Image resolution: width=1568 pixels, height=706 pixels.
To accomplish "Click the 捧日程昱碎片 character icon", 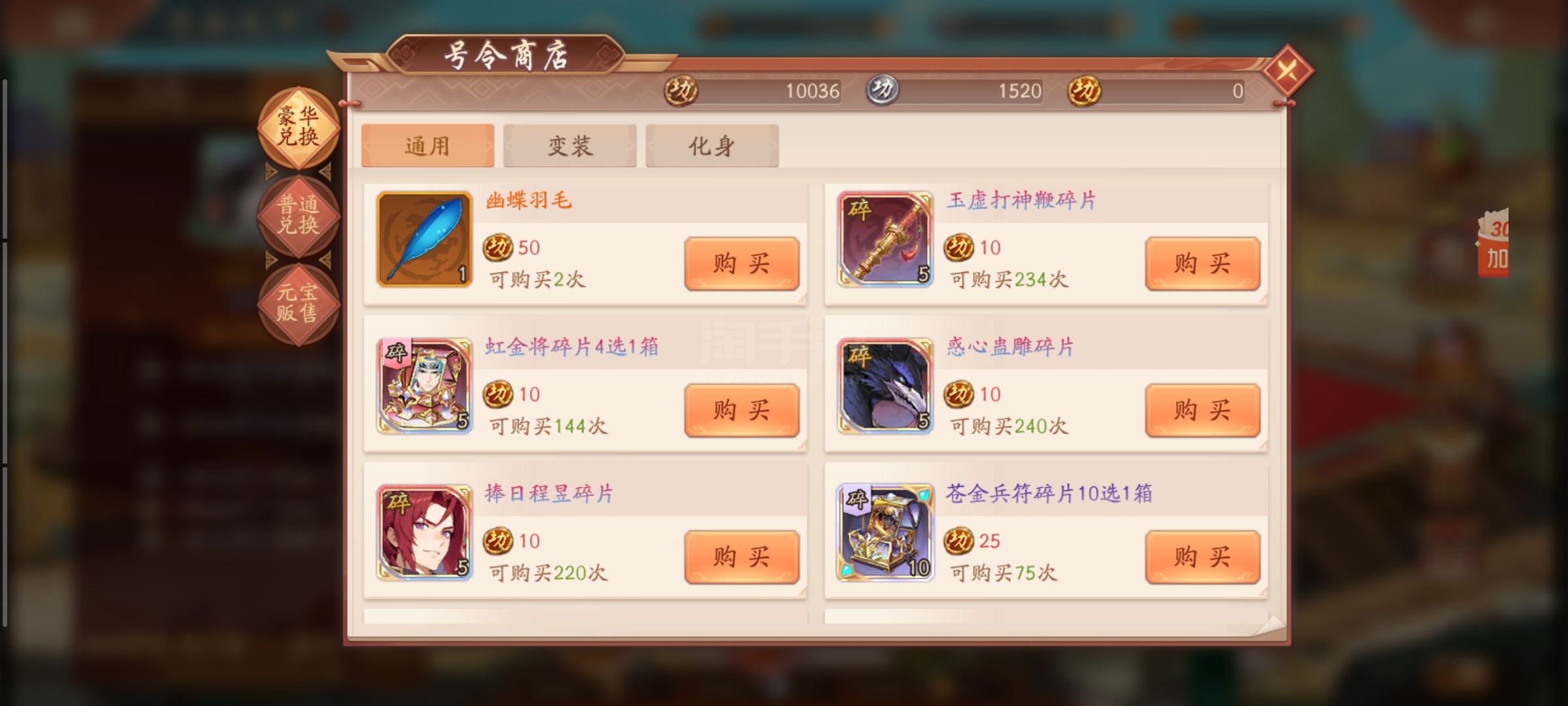I will (x=425, y=532).
